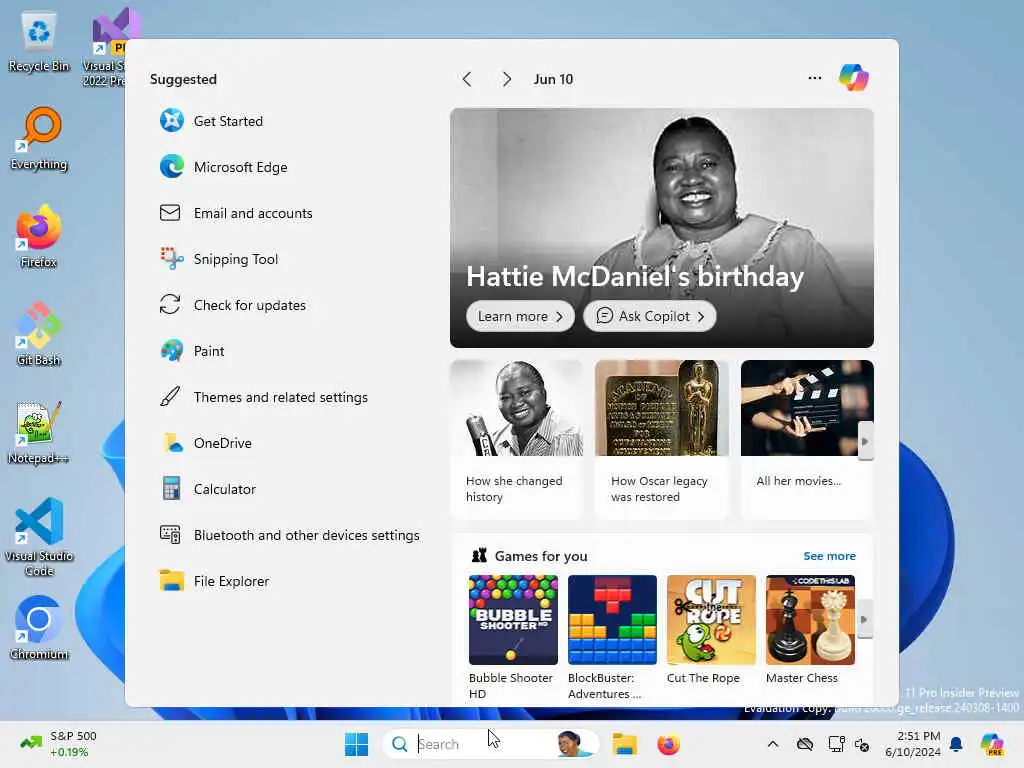1024x768 pixels.
Task: Open 'How Oscar legacy was restored' card
Action: (662, 440)
